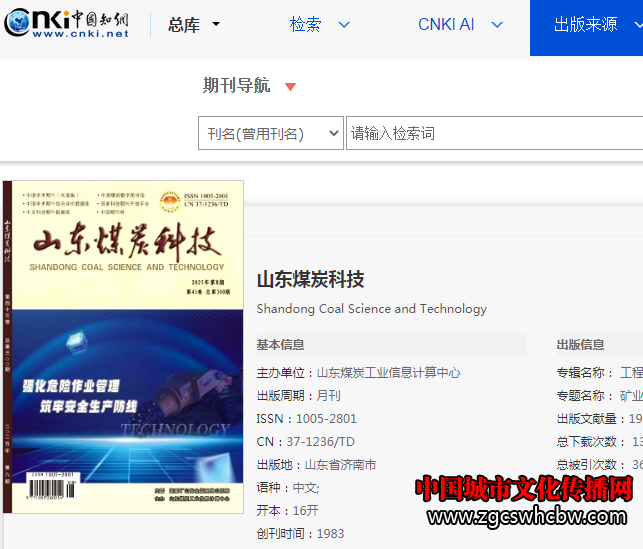643x549 pixels.
Task: Click the Shandong Coal Science and Technology subtitle
Action: click(371, 309)
